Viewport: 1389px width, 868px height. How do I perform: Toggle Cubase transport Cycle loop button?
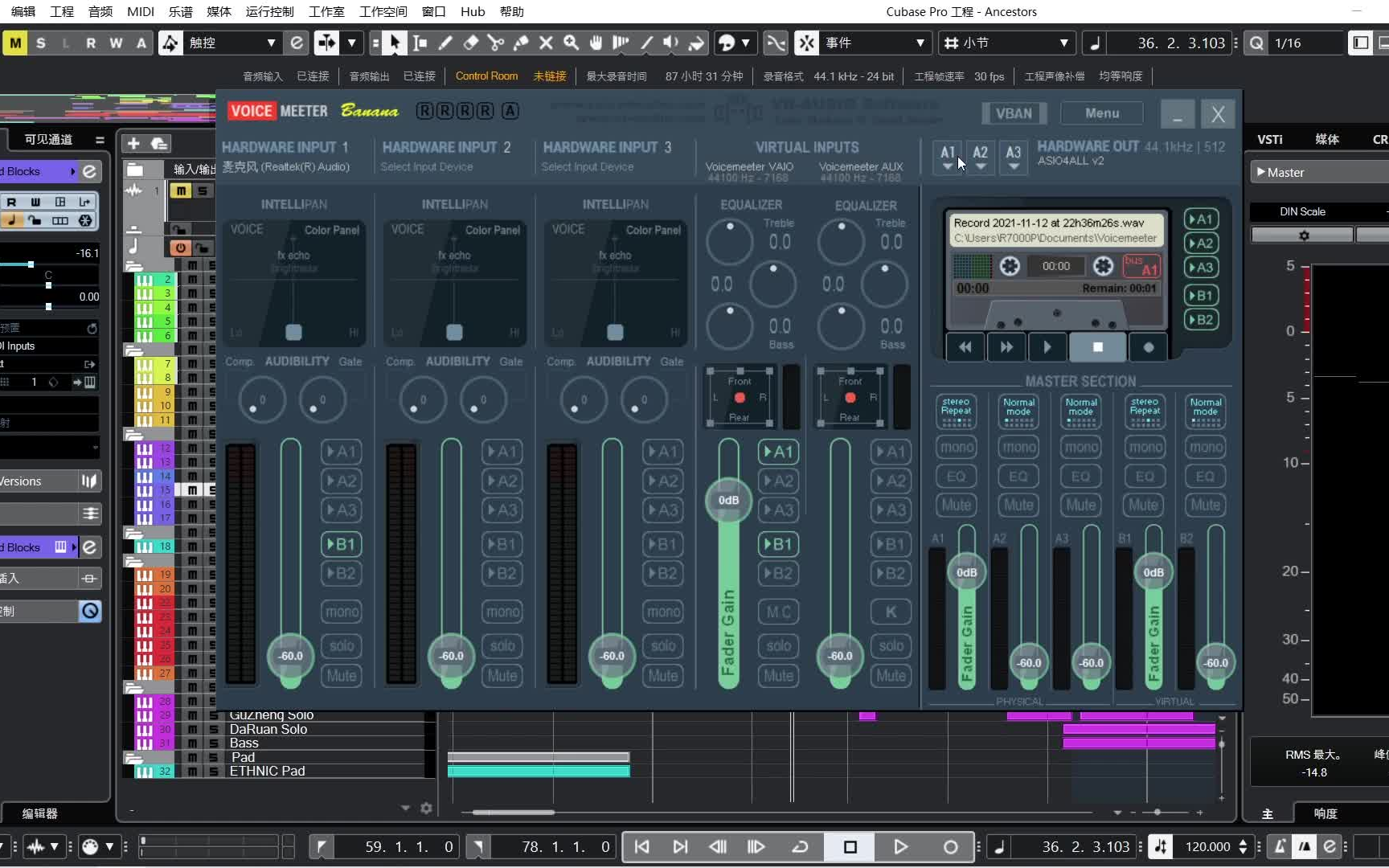(800, 846)
